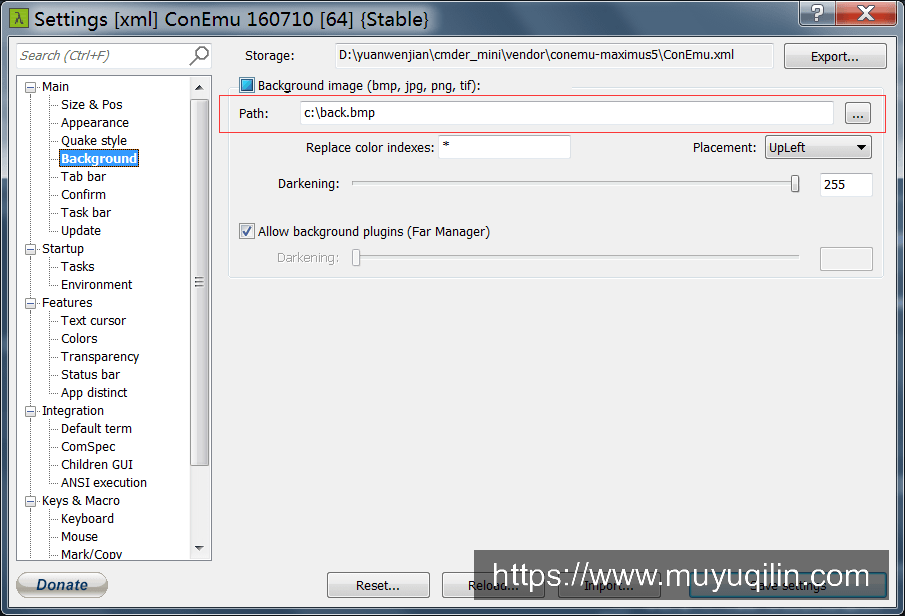Click the search magnifier icon

coord(199,55)
